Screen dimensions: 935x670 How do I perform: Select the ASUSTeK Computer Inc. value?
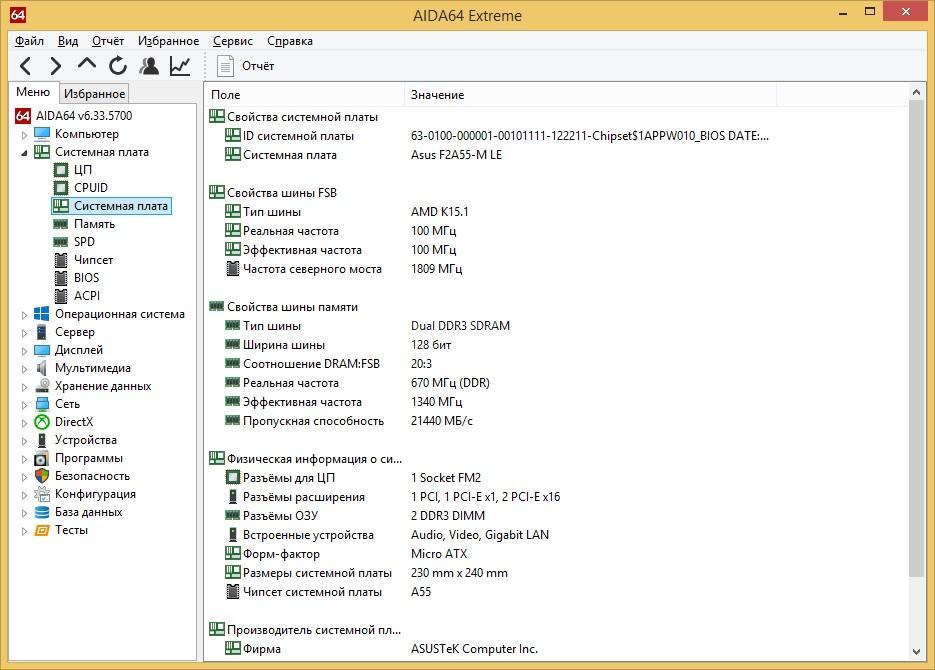pyautogui.click(x=474, y=649)
